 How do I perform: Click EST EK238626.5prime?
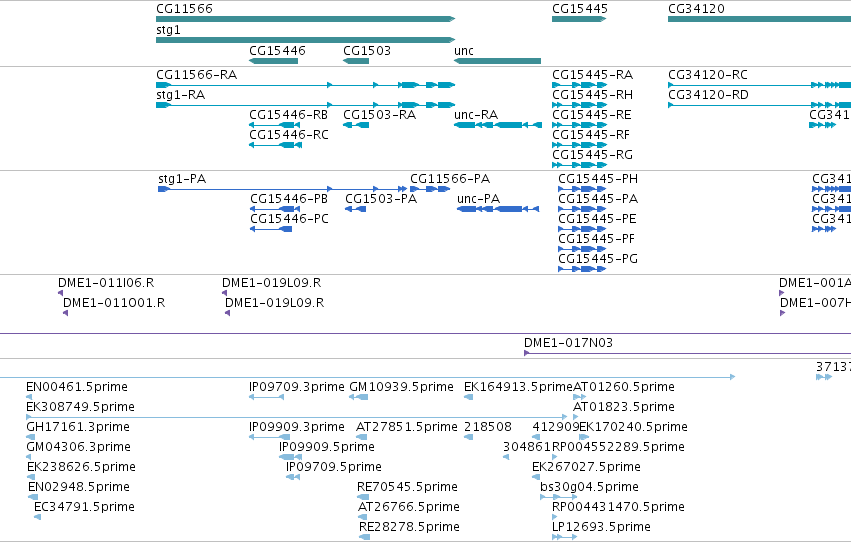(81, 467)
